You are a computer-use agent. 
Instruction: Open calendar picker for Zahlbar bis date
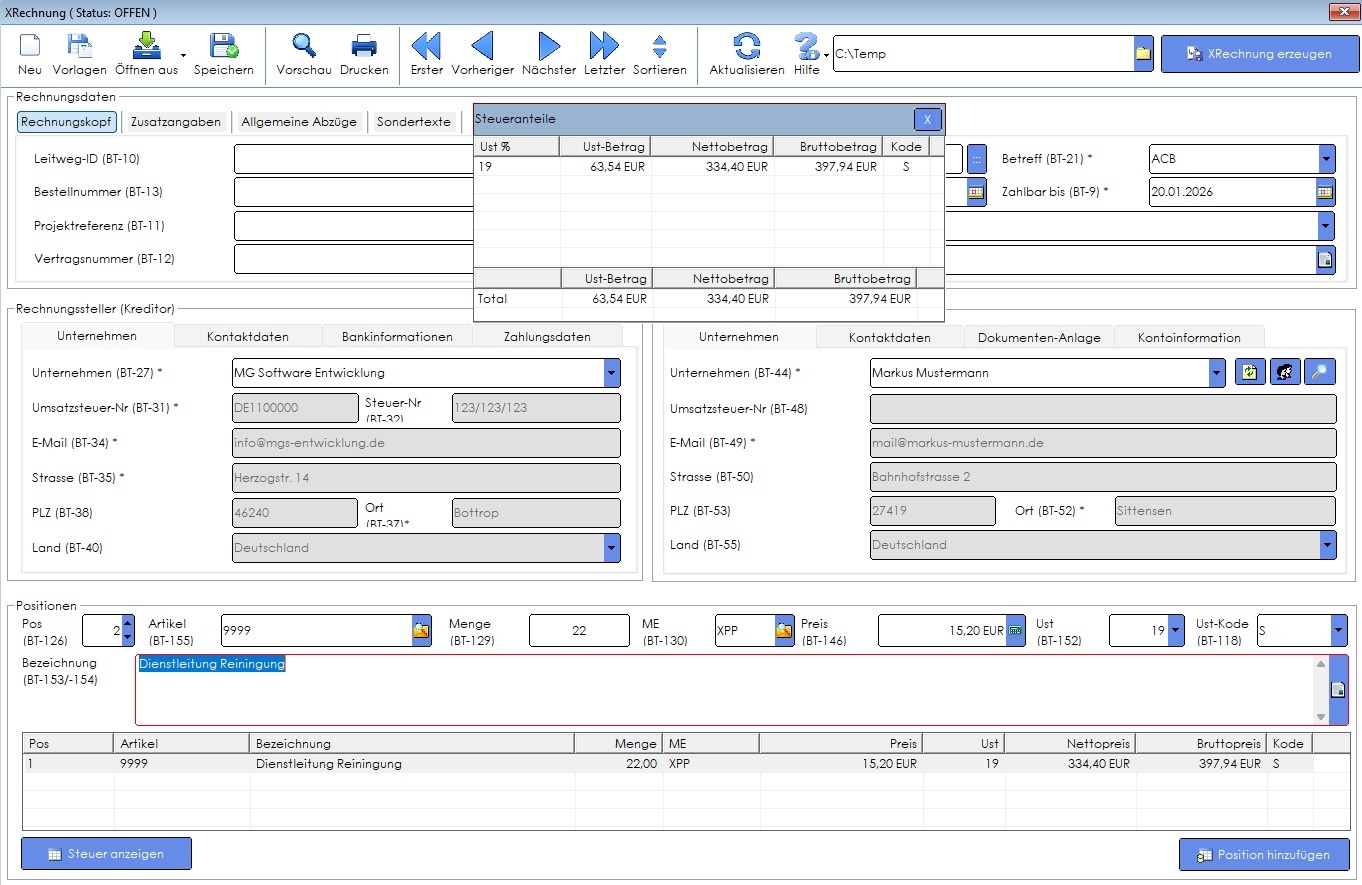tap(1325, 192)
